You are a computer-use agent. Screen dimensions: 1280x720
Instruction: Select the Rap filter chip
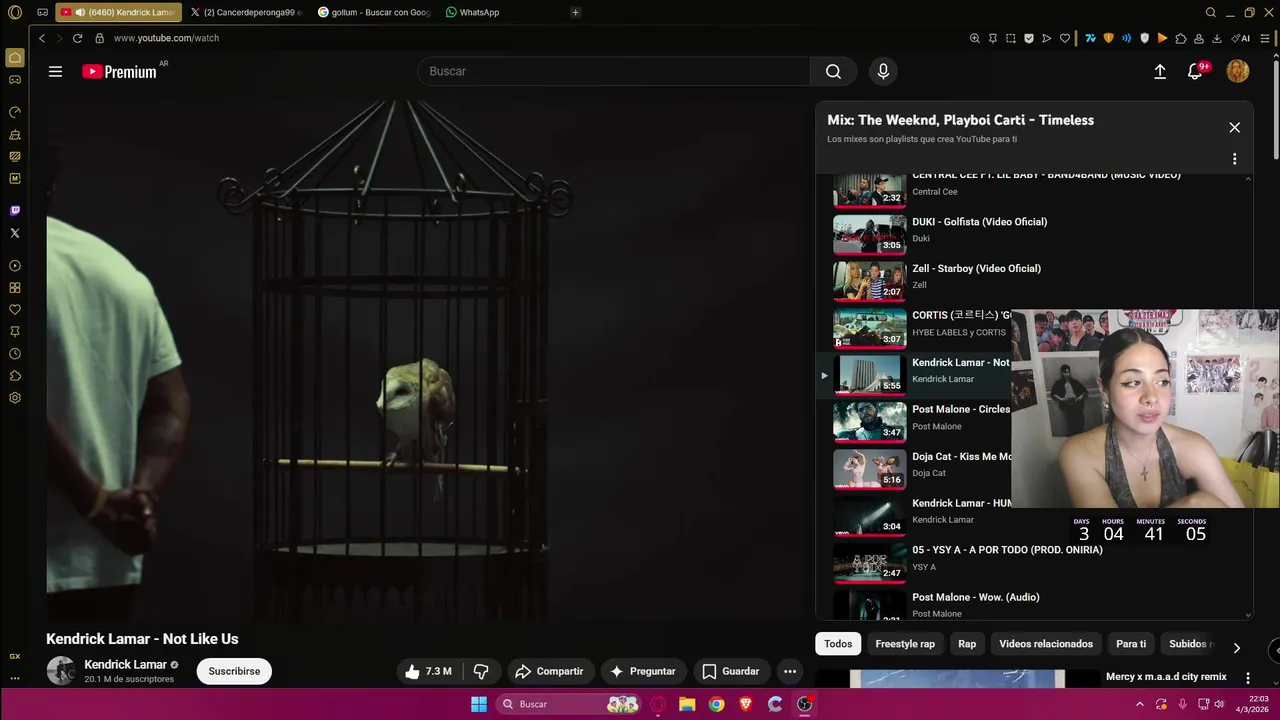[x=967, y=644]
